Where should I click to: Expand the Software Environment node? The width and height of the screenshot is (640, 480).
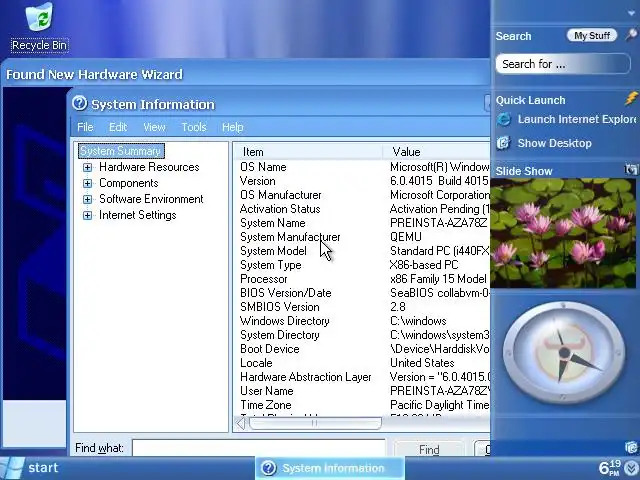87,199
